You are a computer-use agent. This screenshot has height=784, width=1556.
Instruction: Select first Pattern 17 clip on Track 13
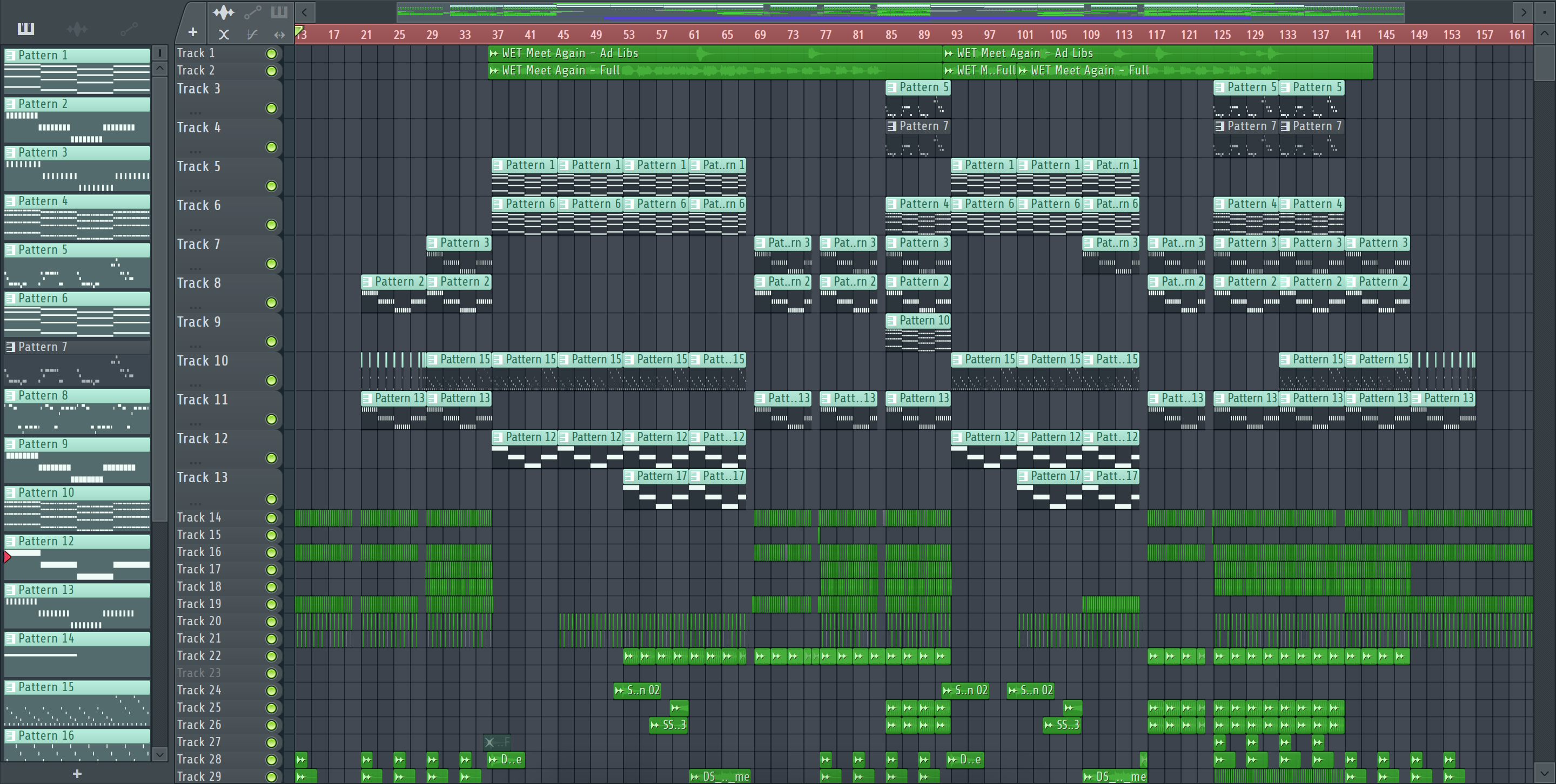[655, 490]
